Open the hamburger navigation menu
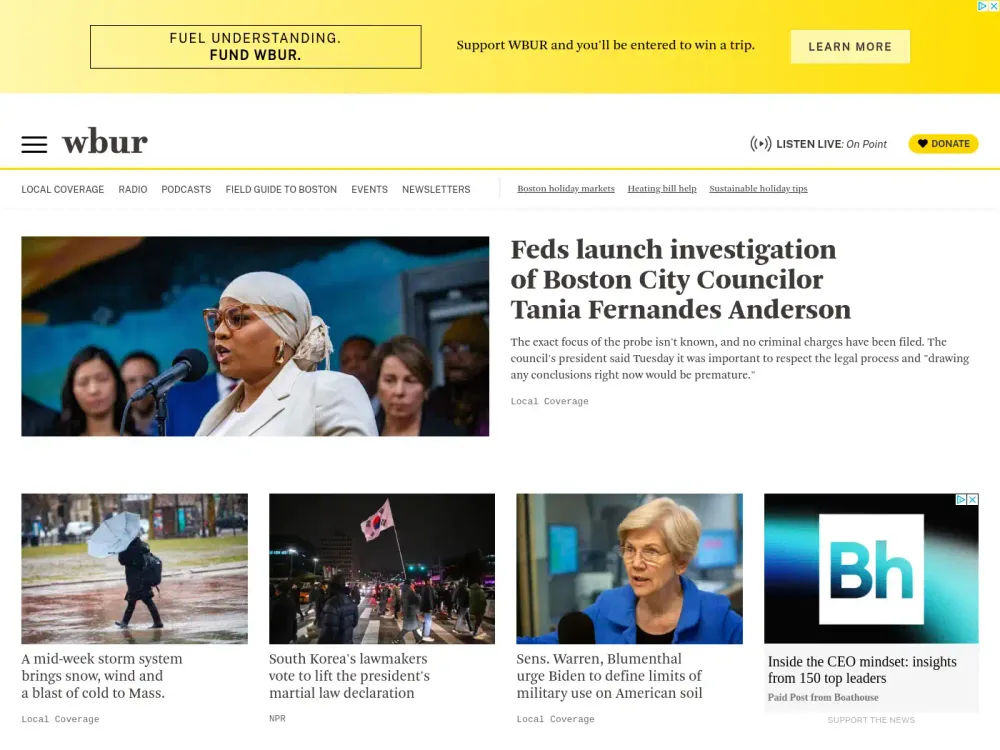Image resolution: width=1000 pixels, height=750 pixels. click(x=34, y=143)
